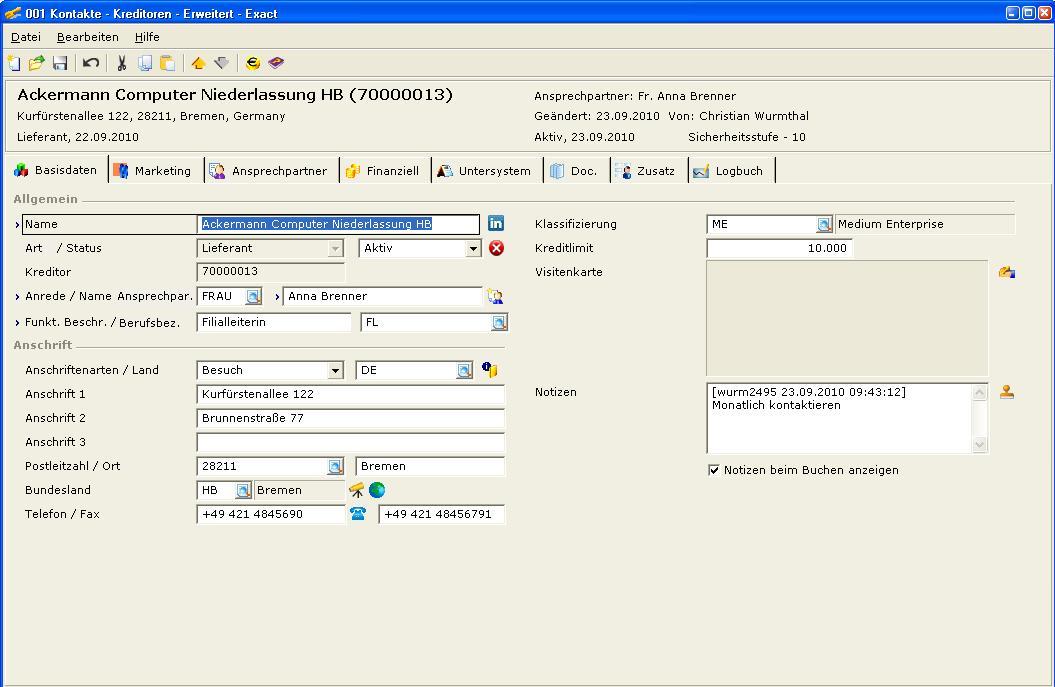Expand arrow before Funkt. Beschr. label
The height and width of the screenshot is (687, 1055).
tap(17, 323)
